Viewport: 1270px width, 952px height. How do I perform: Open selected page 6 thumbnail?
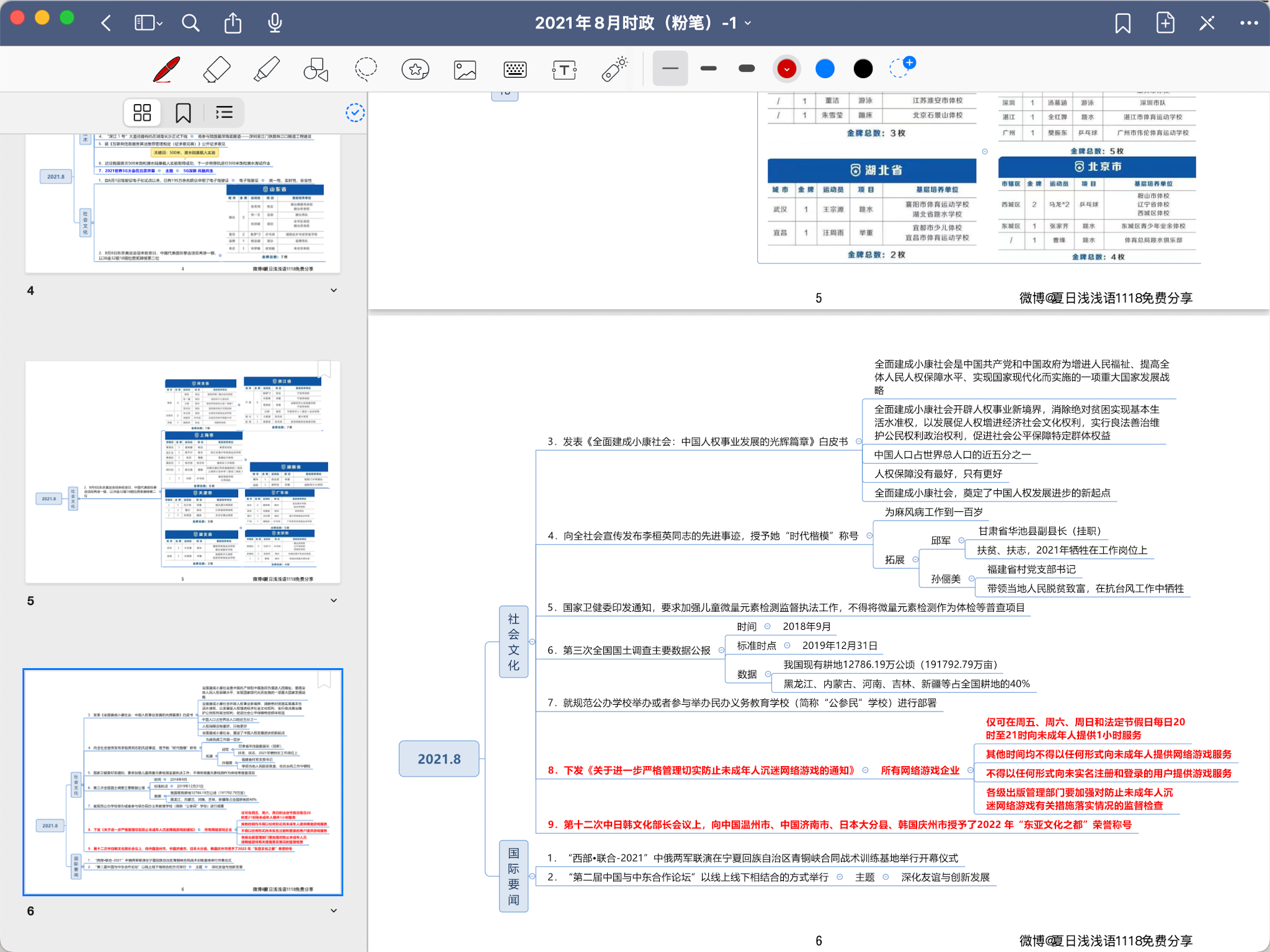183,782
